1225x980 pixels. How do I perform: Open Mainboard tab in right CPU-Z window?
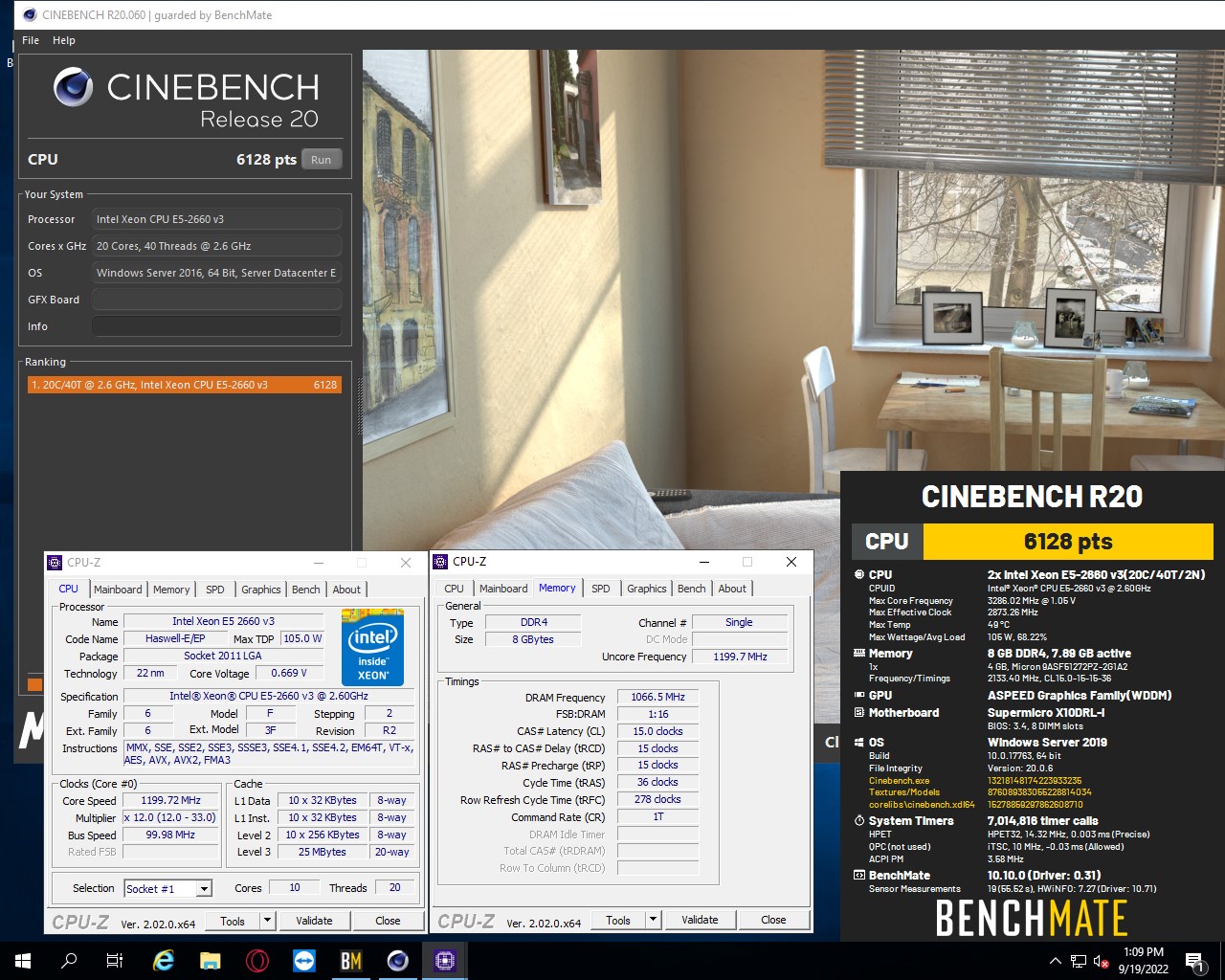503,589
